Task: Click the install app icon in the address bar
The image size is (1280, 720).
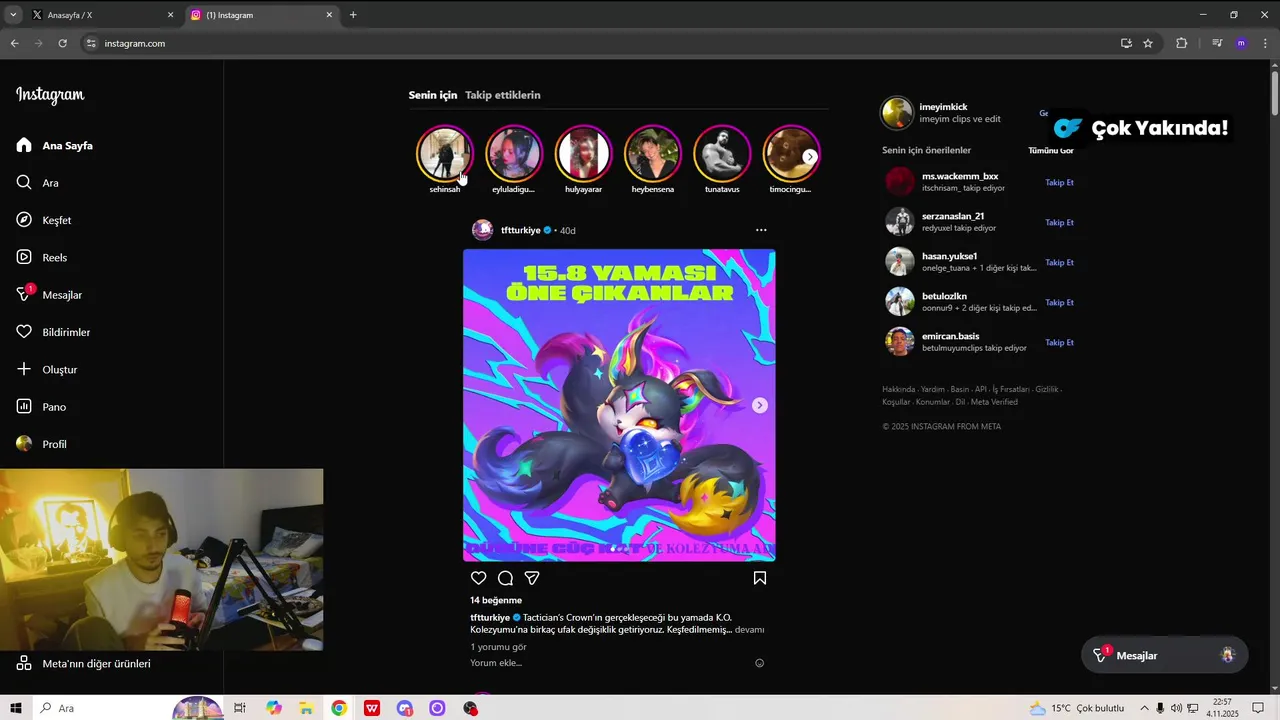Action: (x=1126, y=43)
